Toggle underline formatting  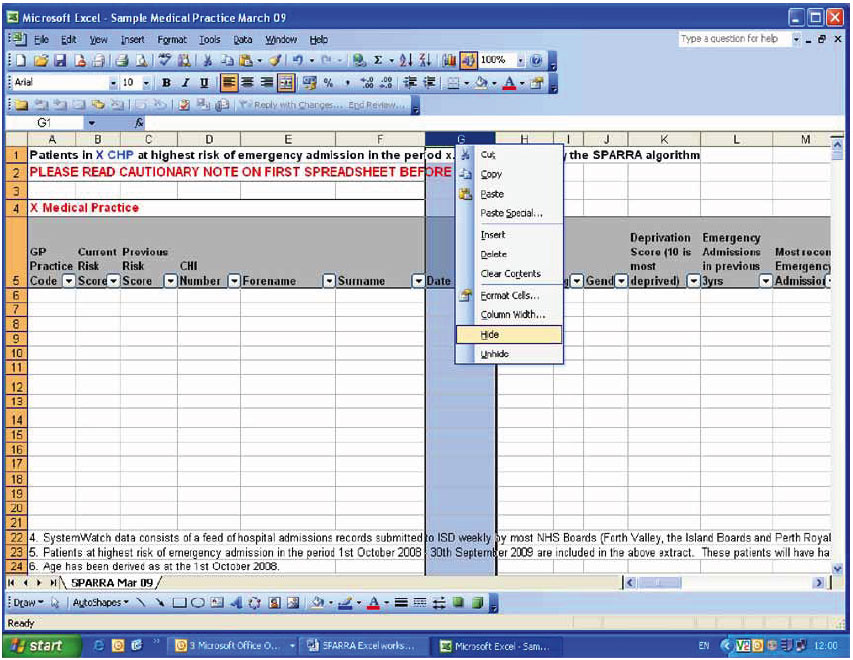[204, 83]
